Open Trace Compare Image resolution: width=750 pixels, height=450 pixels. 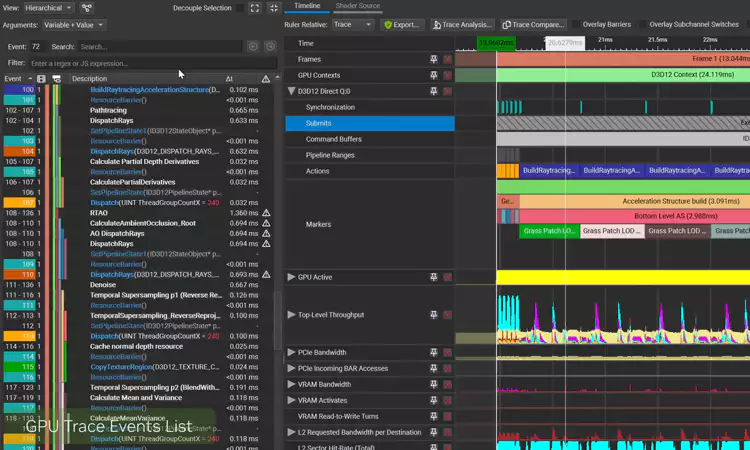(533, 24)
